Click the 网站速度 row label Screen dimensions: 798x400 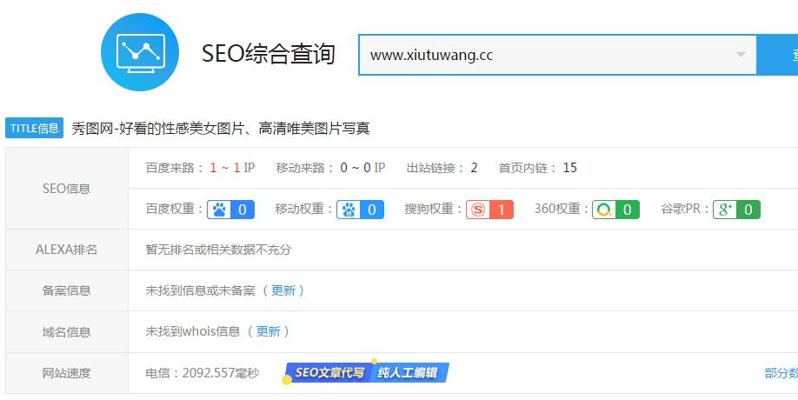pos(67,373)
